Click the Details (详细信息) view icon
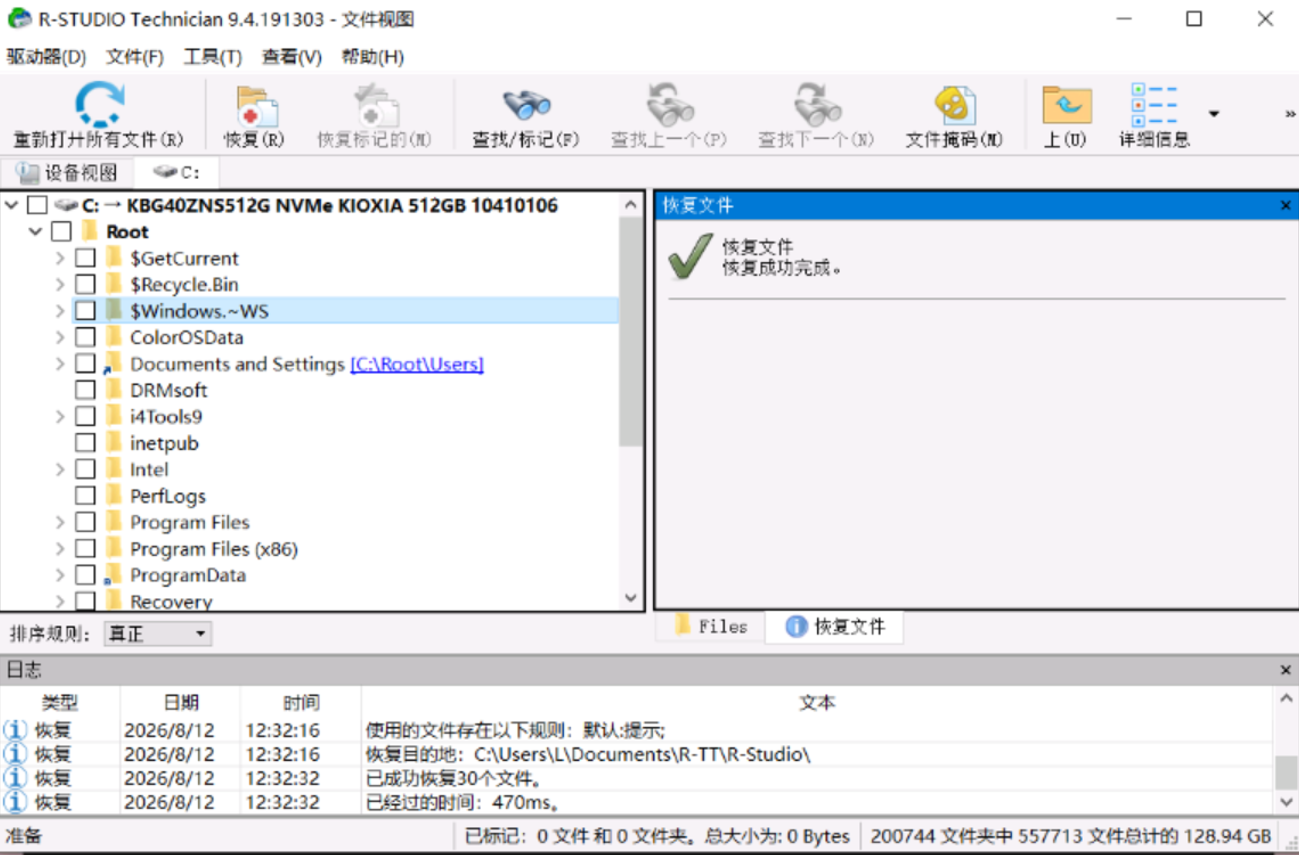Viewport: 1299px width, 855px height. (x=1154, y=105)
